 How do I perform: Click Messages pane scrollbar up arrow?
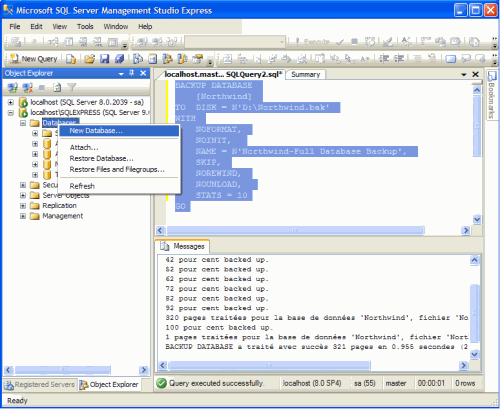[474, 260]
